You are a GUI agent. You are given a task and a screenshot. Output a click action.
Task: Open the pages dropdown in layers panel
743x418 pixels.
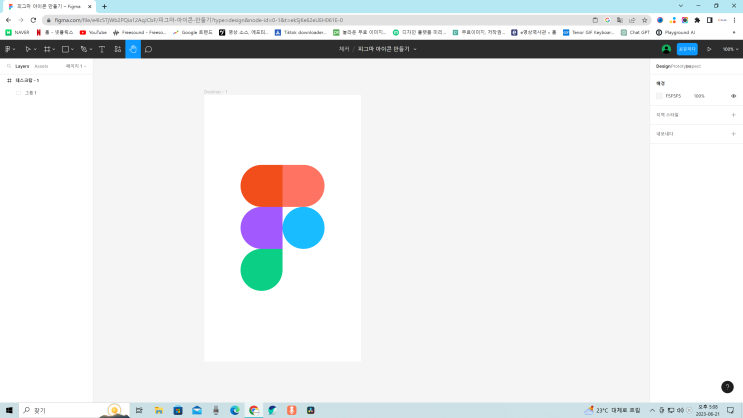76,66
